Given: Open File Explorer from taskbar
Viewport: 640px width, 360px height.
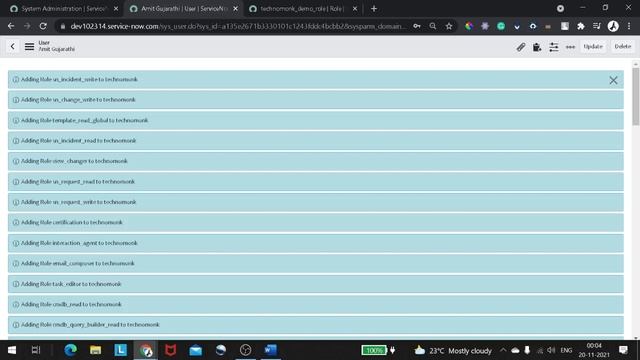Looking at the screenshot, I should coord(96,350).
